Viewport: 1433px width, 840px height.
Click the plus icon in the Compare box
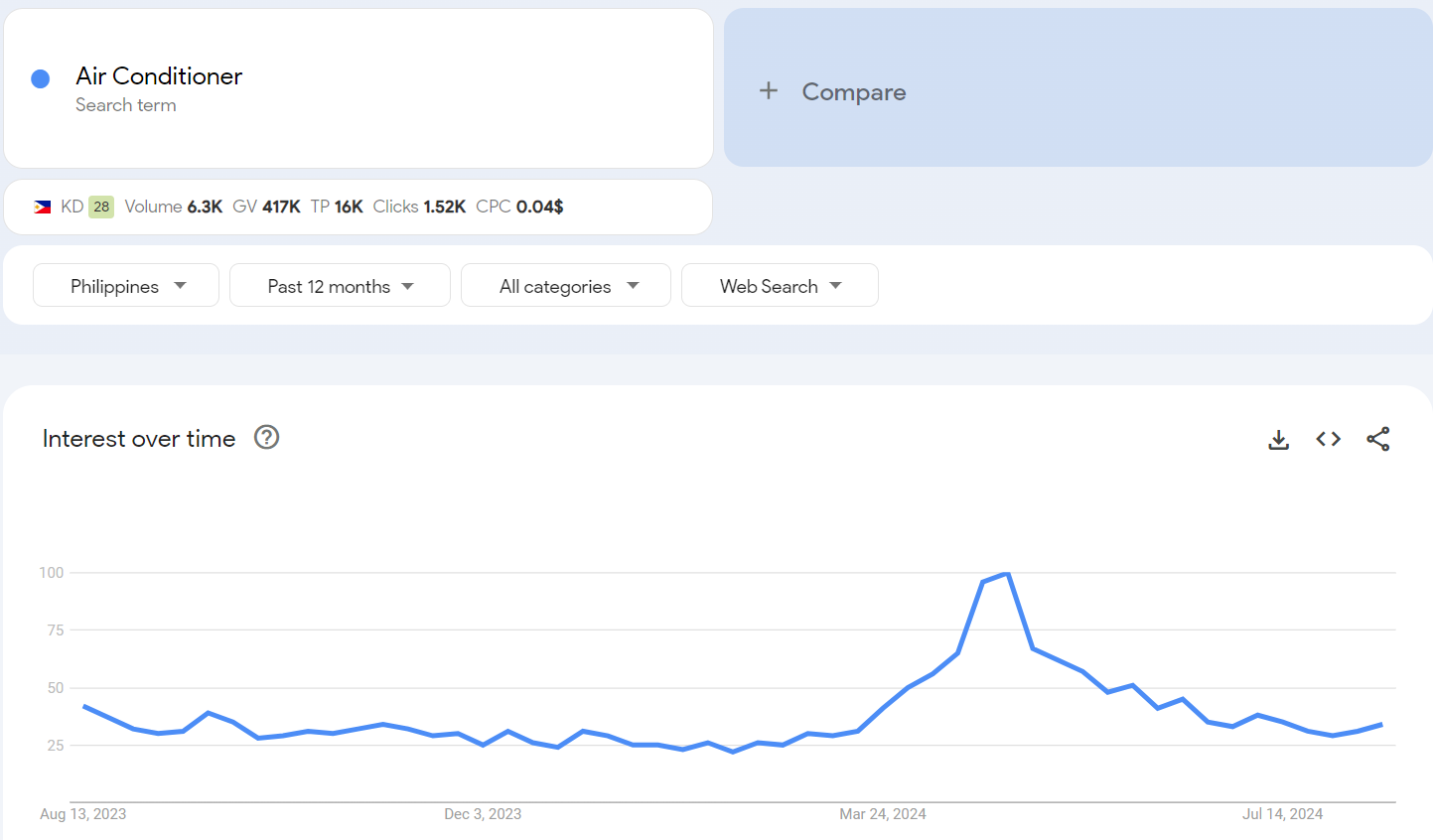768,91
